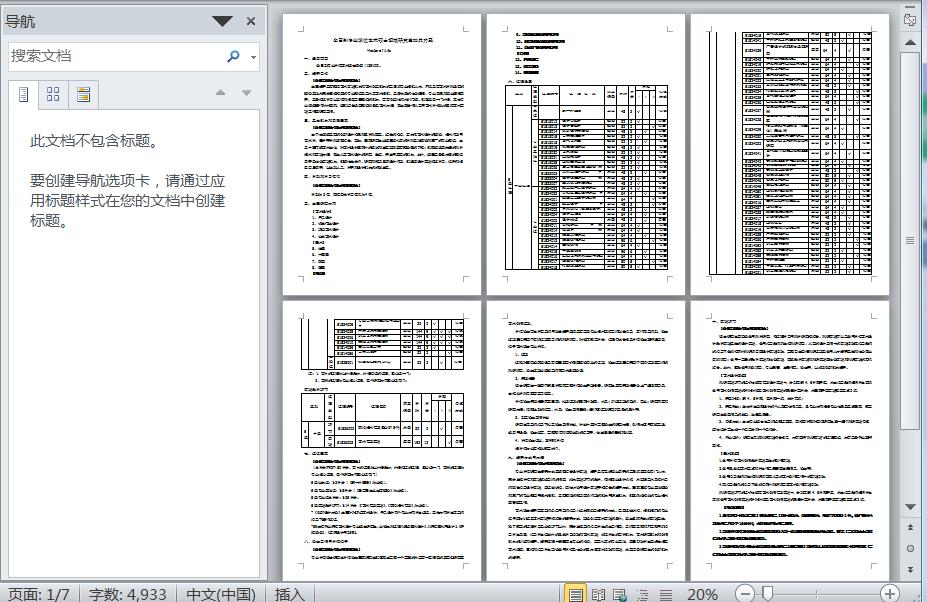Switch to Full Screen Reading view
The height and width of the screenshot is (602, 927).
598,594
